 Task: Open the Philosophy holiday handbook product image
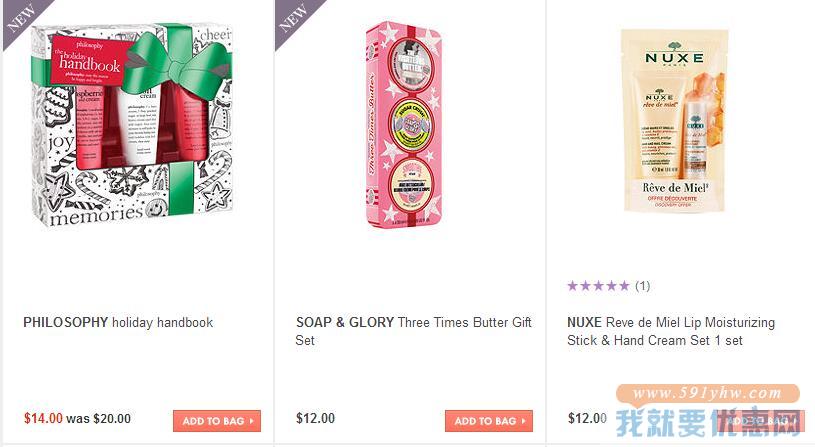[132, 125]
